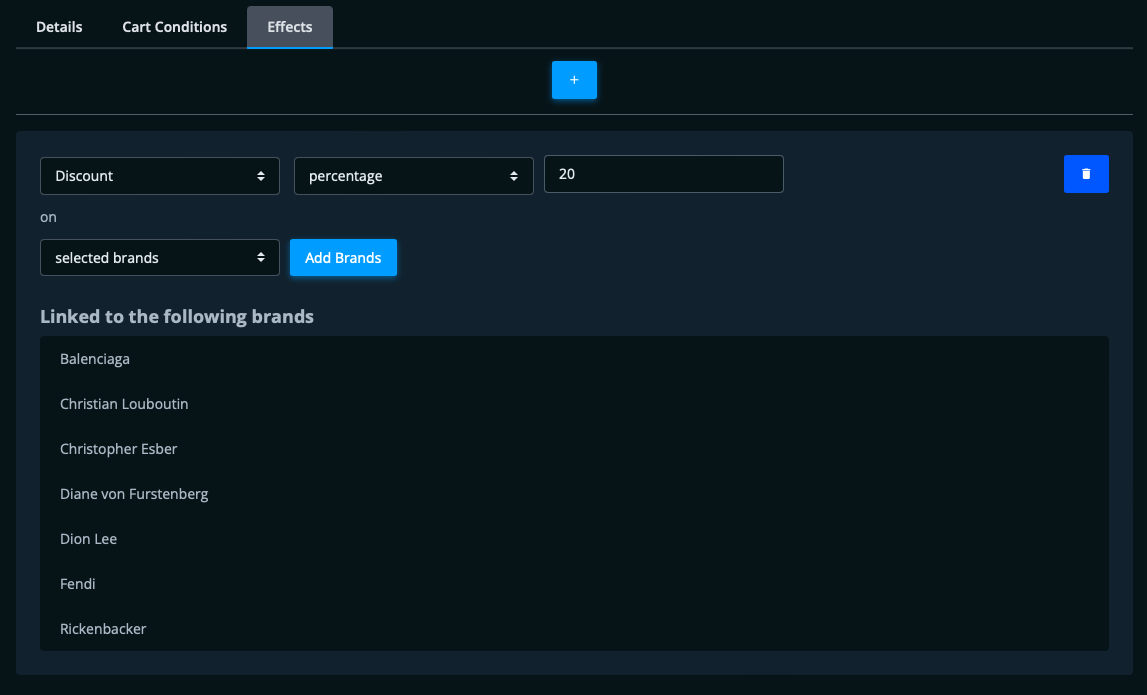Open the Cart Conditions tab
Viewport: 1147px width, 695px height.
click(175, 27)
